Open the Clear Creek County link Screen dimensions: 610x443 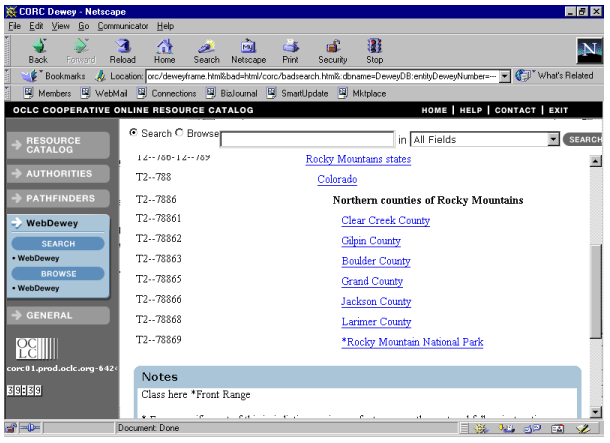coord(386,221)
